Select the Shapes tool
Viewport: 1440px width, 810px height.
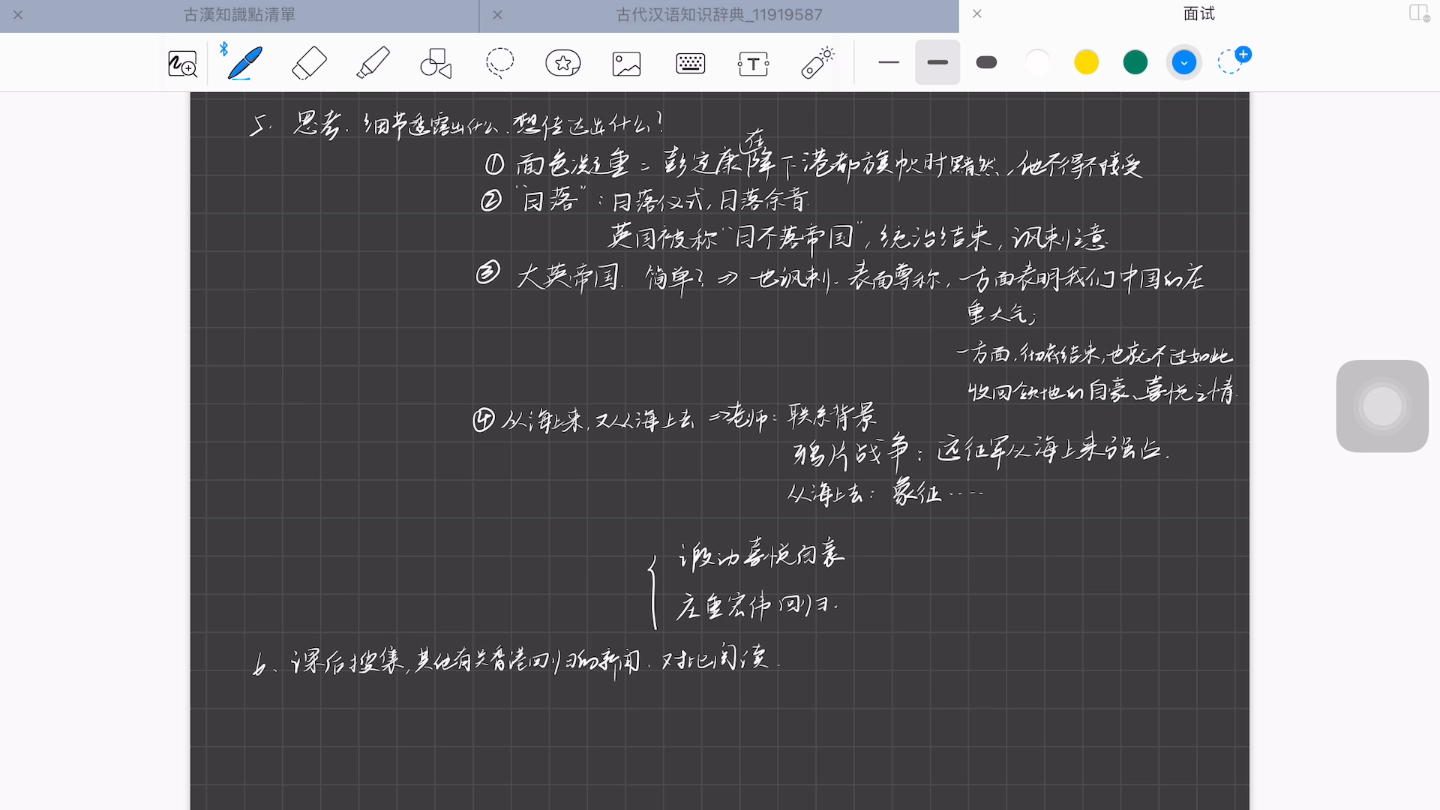(x=436, y=63)
